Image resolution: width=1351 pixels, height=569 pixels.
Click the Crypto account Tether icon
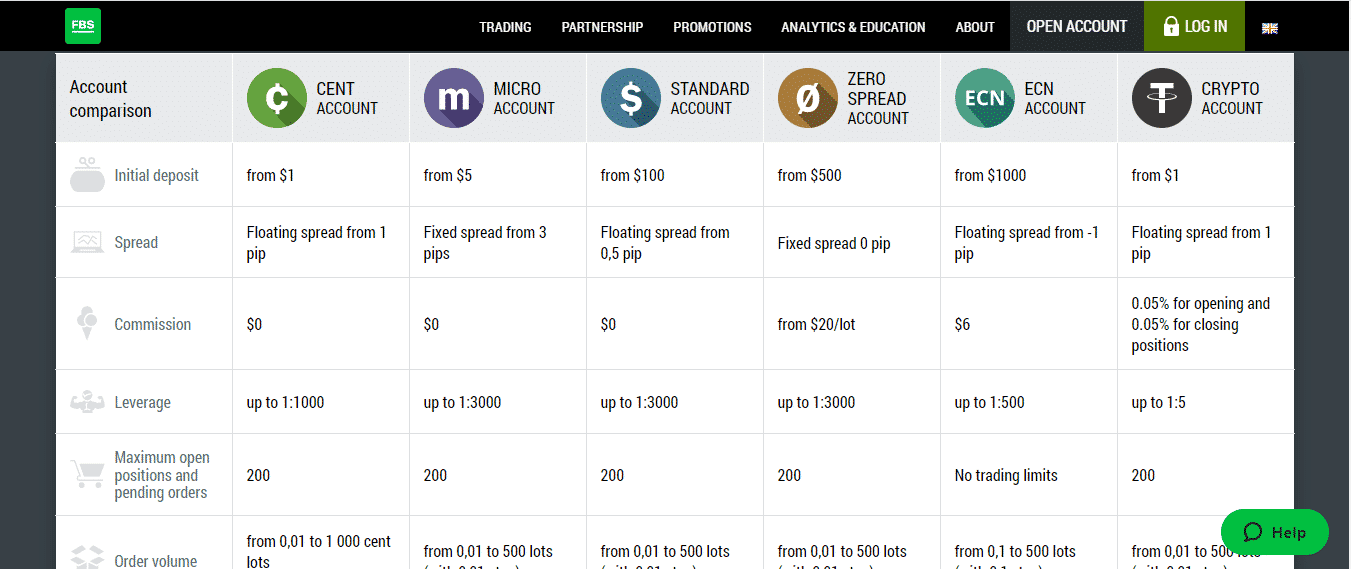[1162, 98]
